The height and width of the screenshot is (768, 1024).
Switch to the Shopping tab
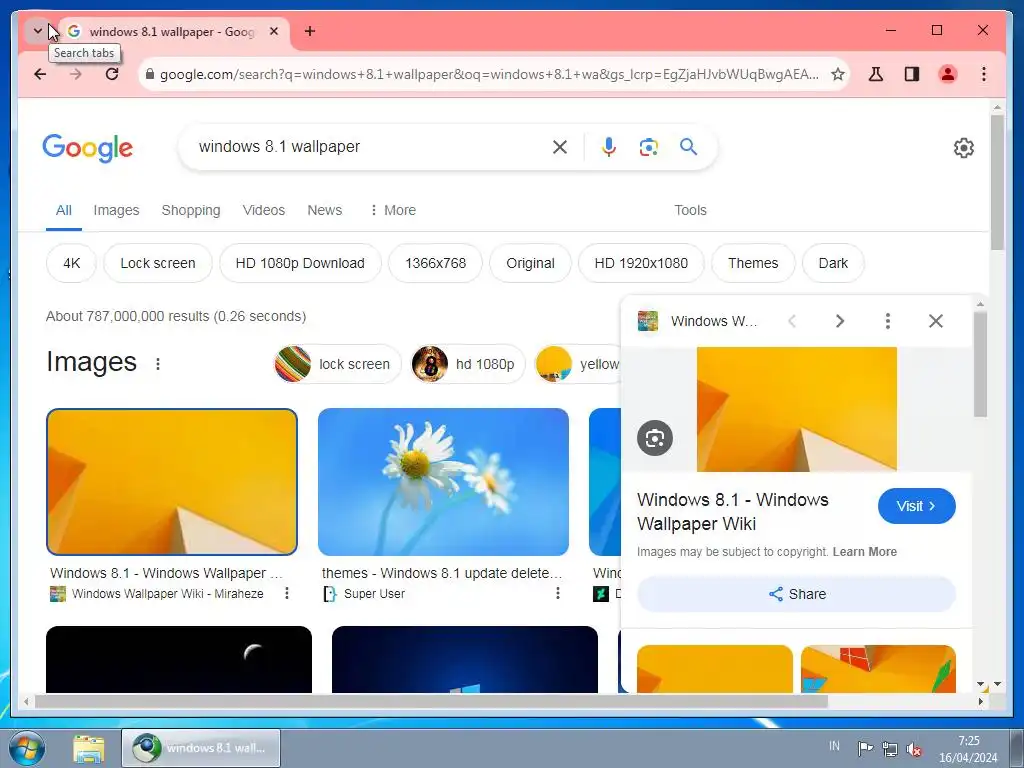click(x=191, y=210)
